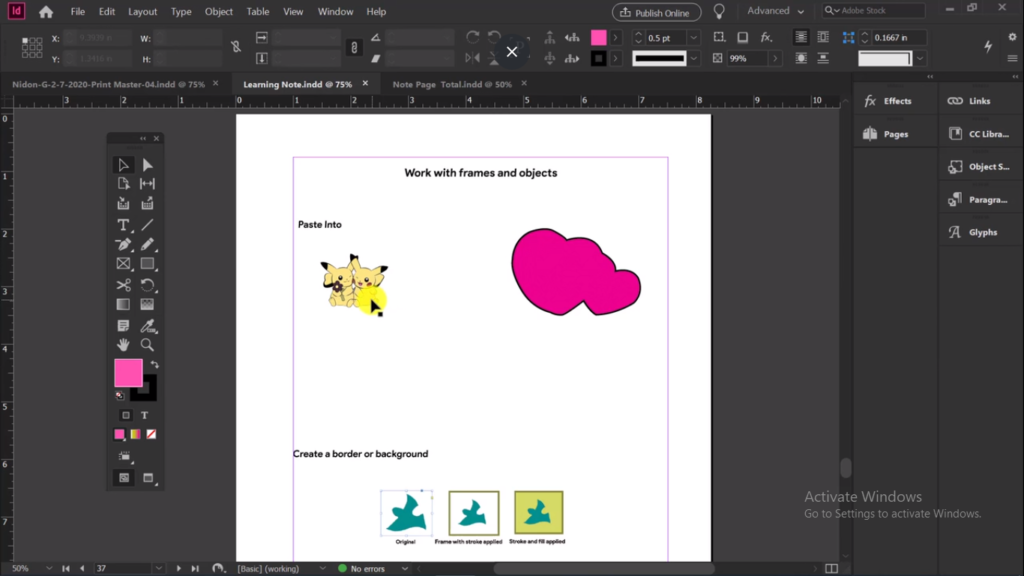Select the Note tool
Image resolution: width=1024 pixels, height=576 pixels.
click(123, 325)
